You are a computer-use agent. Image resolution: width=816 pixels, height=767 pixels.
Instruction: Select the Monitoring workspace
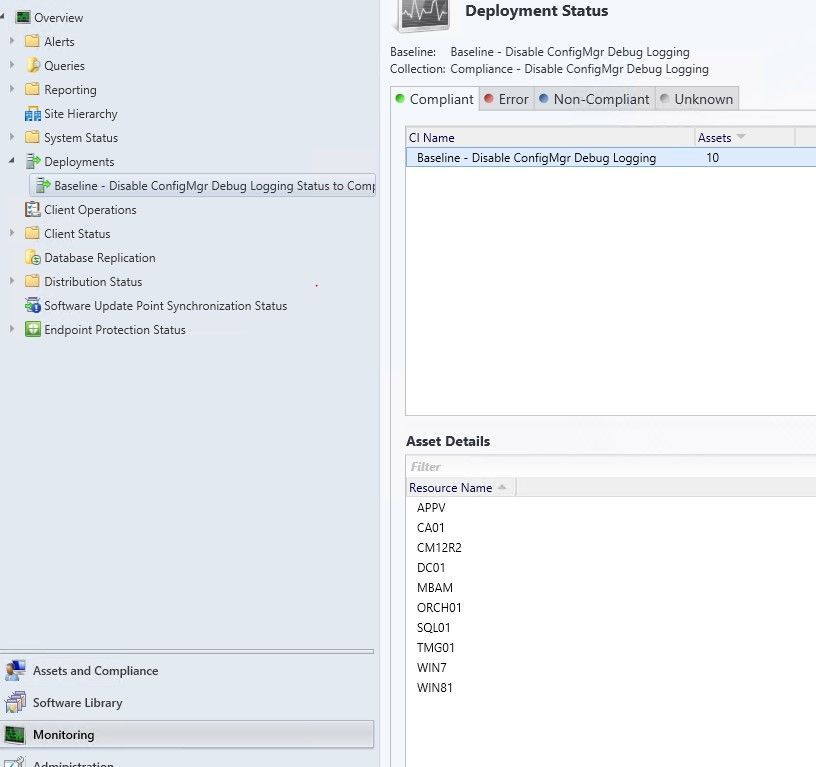tap(187, 734)
